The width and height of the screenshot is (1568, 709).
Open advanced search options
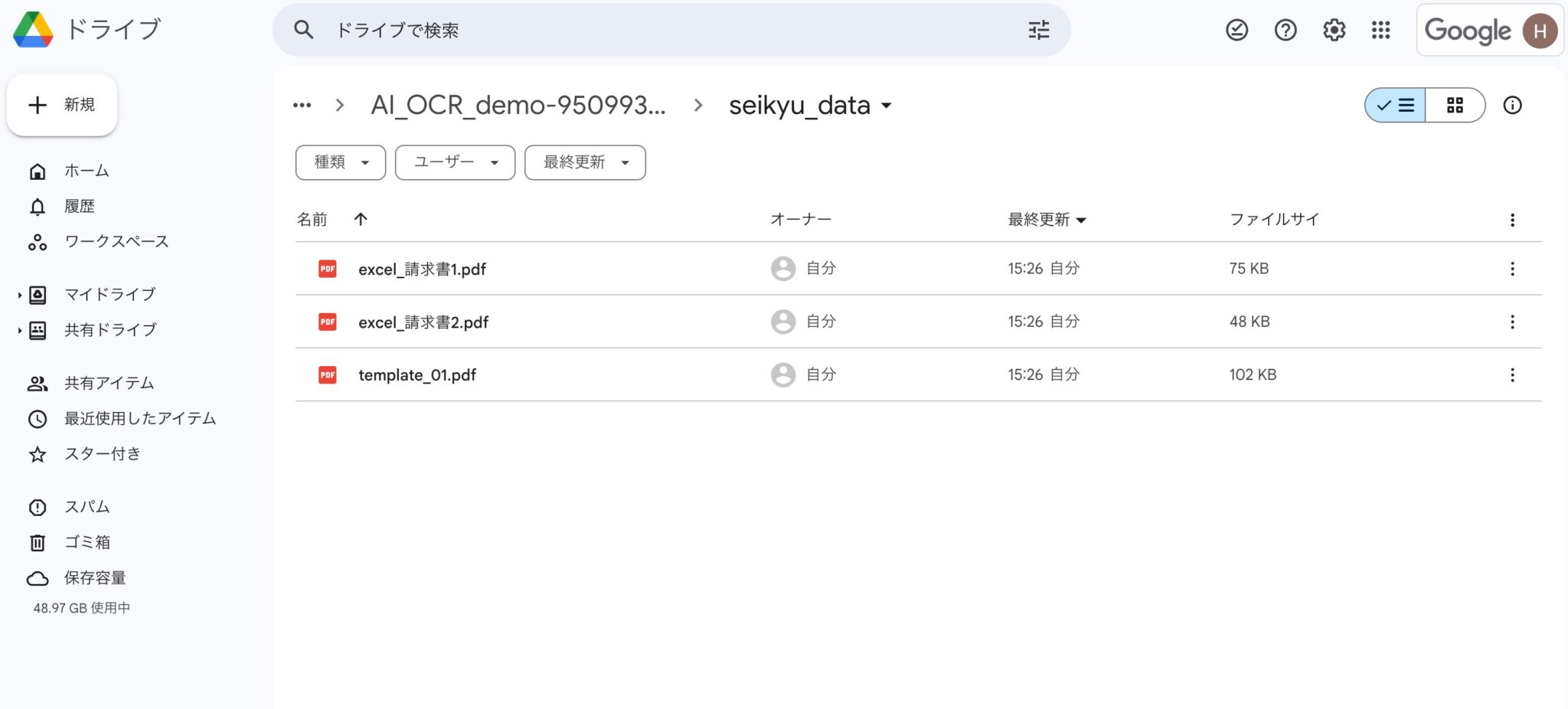coord(1037,30)
